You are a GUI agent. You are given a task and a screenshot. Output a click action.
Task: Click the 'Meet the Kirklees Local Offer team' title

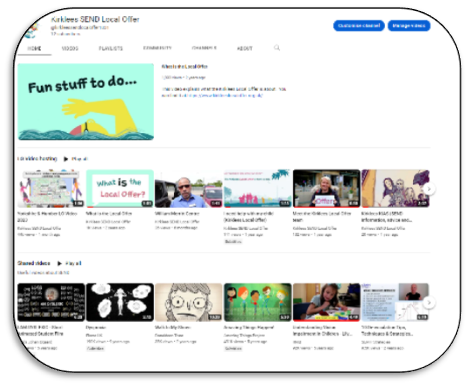[322, 217]
